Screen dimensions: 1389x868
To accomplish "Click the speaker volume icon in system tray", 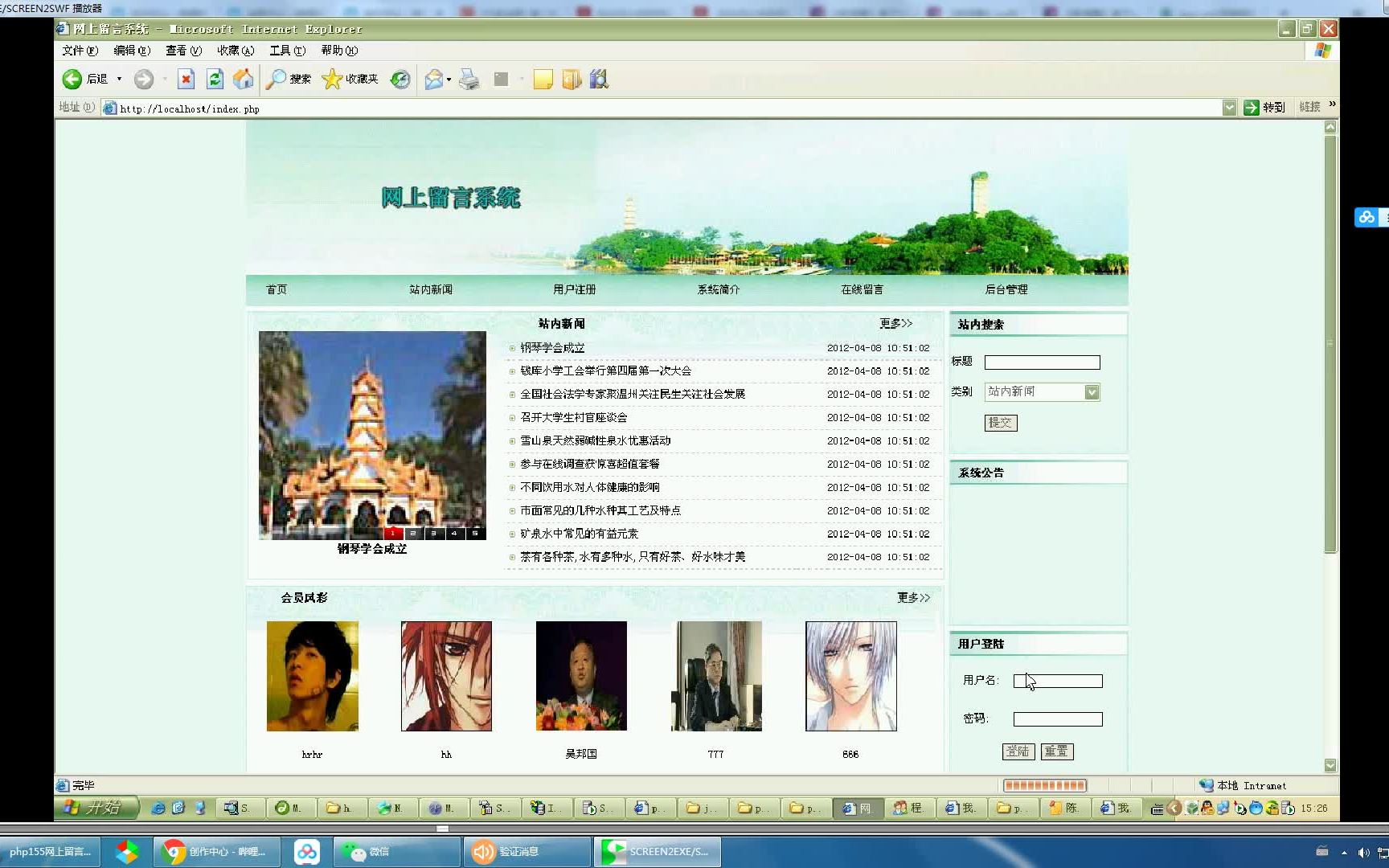I will (1363, 852).
